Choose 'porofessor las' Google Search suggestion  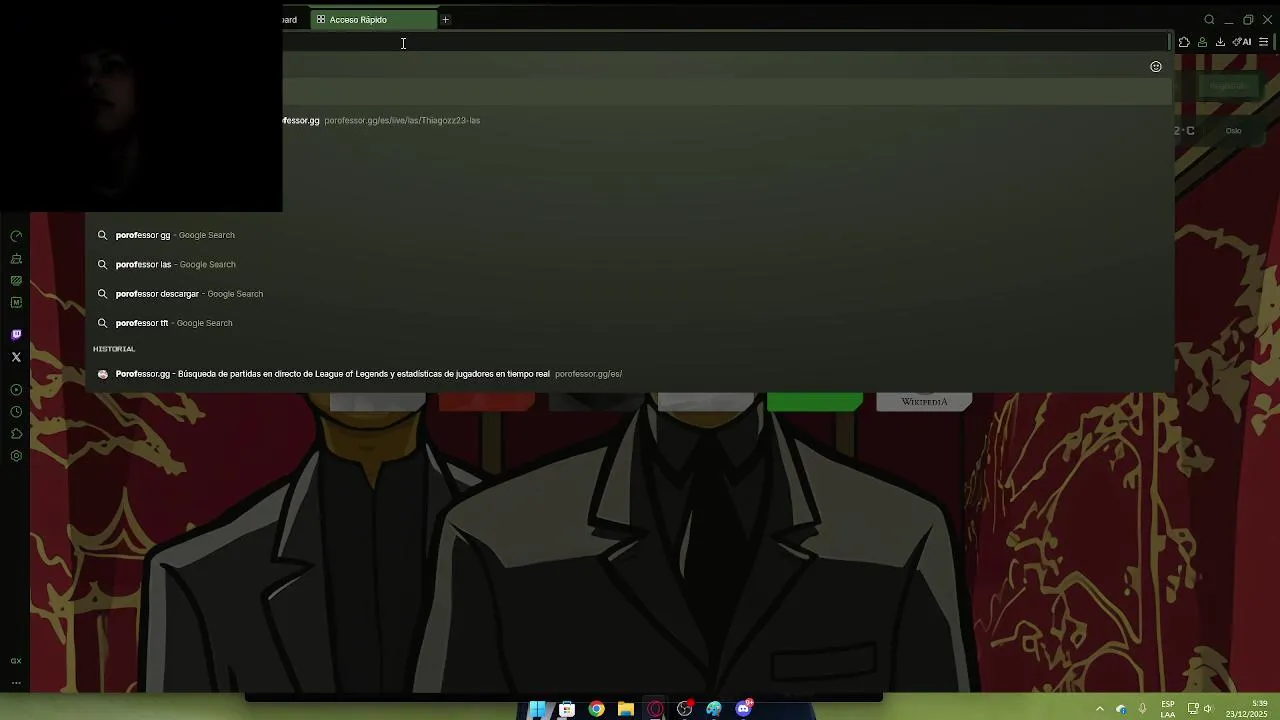point(630,264)
